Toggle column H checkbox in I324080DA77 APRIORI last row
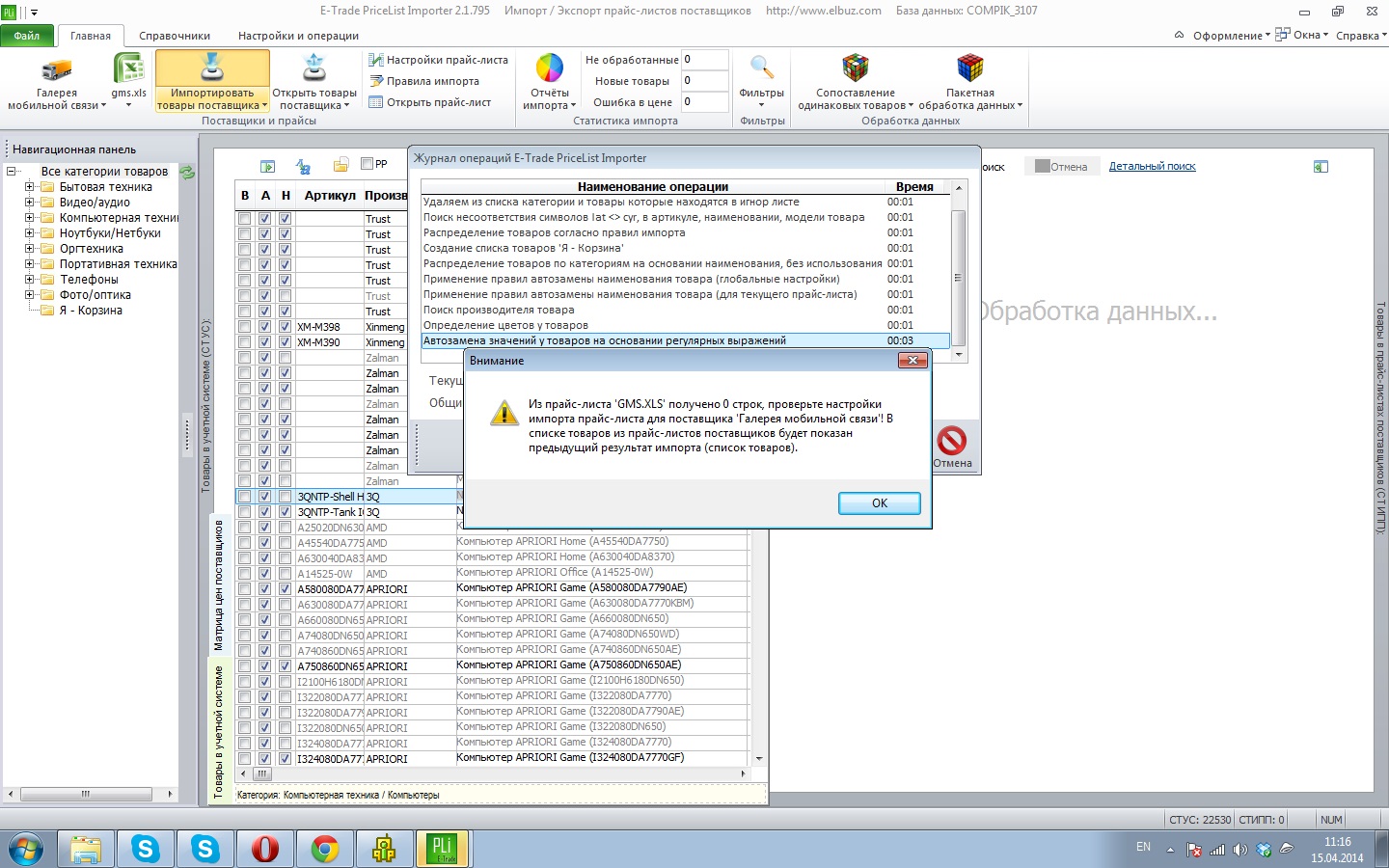This screenshot has width=1389, height=868. coord(285,759)
